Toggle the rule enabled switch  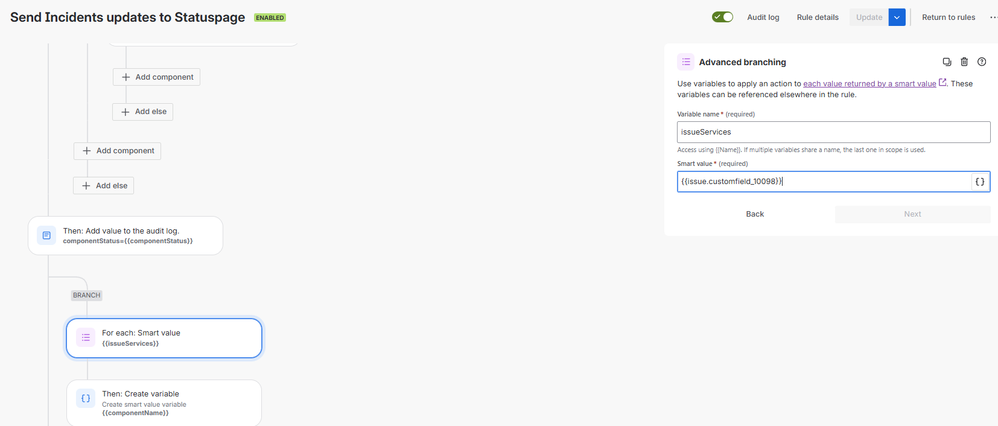pos(722,17)
